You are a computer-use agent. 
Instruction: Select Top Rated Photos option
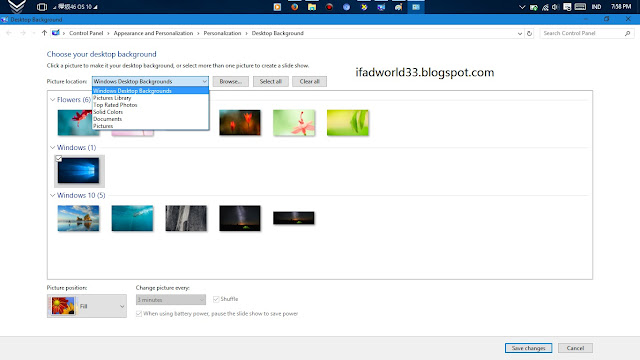[150, 105]
